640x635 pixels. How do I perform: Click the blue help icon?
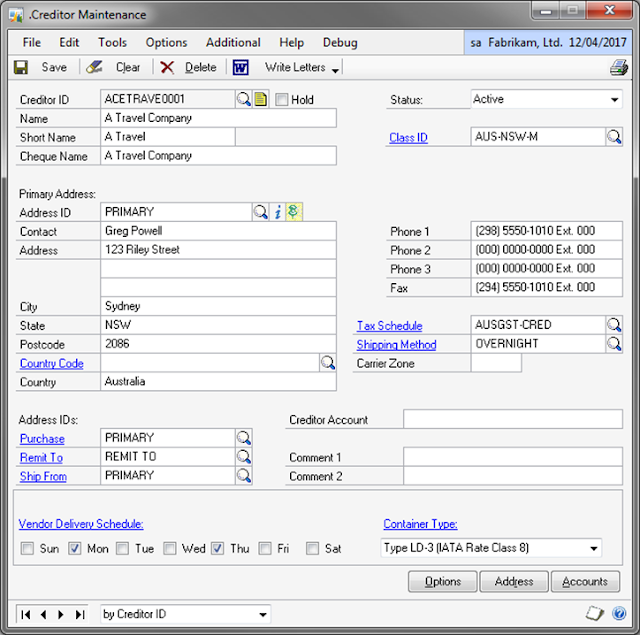[x=619, y=613]
